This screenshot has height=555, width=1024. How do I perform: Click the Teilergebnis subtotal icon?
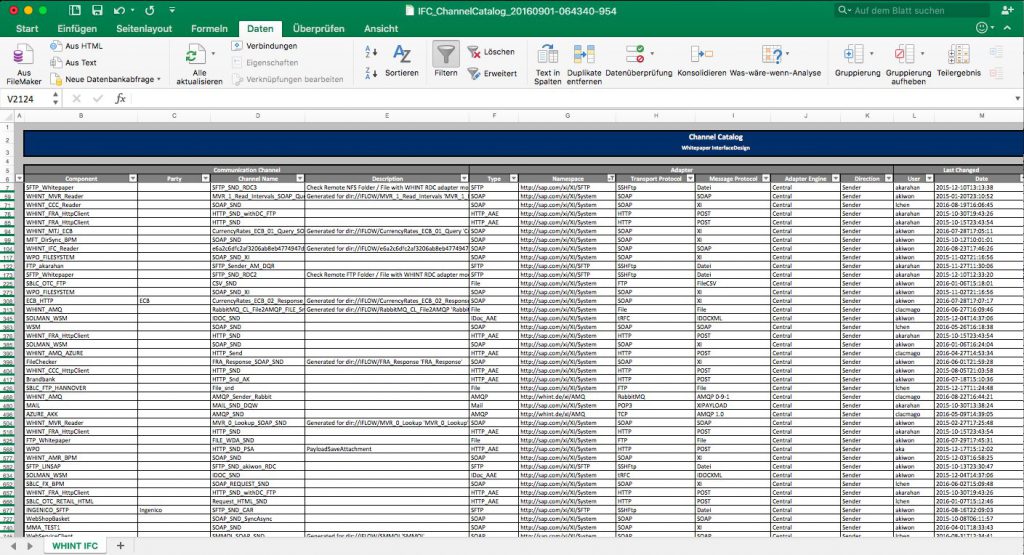959,54
